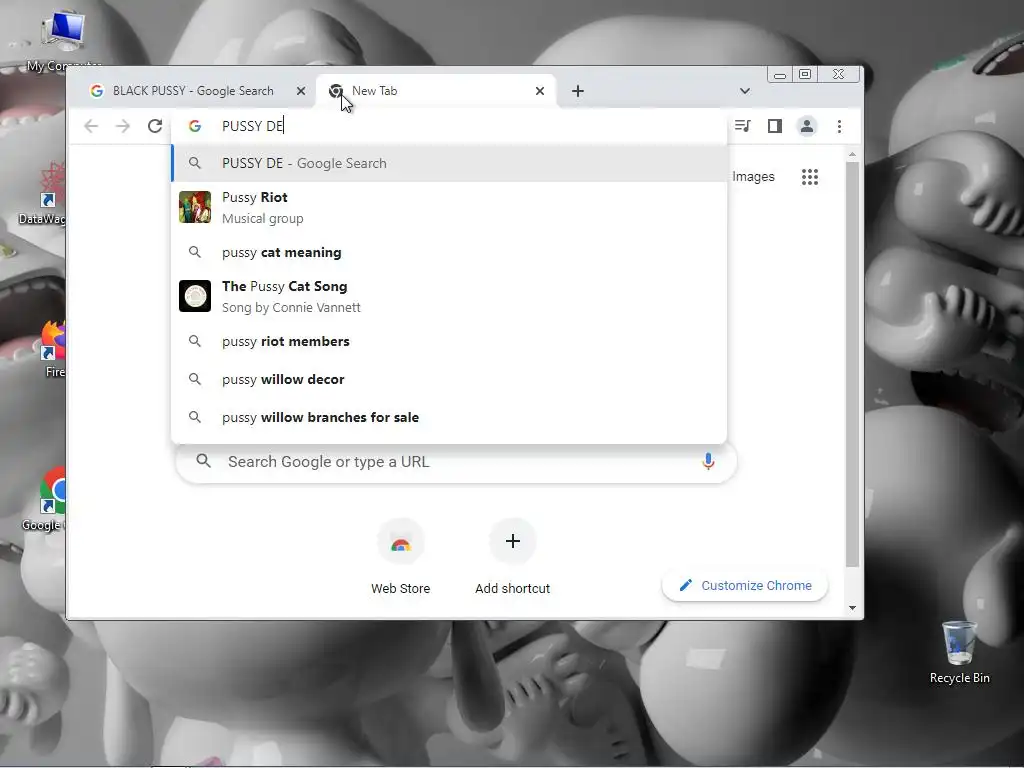1024x768 pixels.
Task: Choose the 'riot members' suggestion
Action: click(449, 341)
